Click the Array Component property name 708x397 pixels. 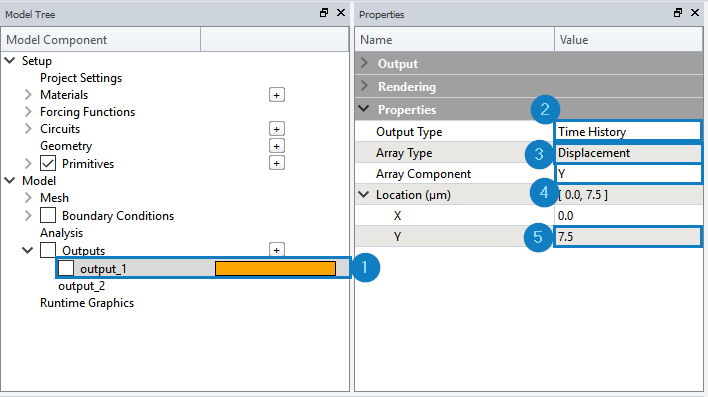coord(424,174)
